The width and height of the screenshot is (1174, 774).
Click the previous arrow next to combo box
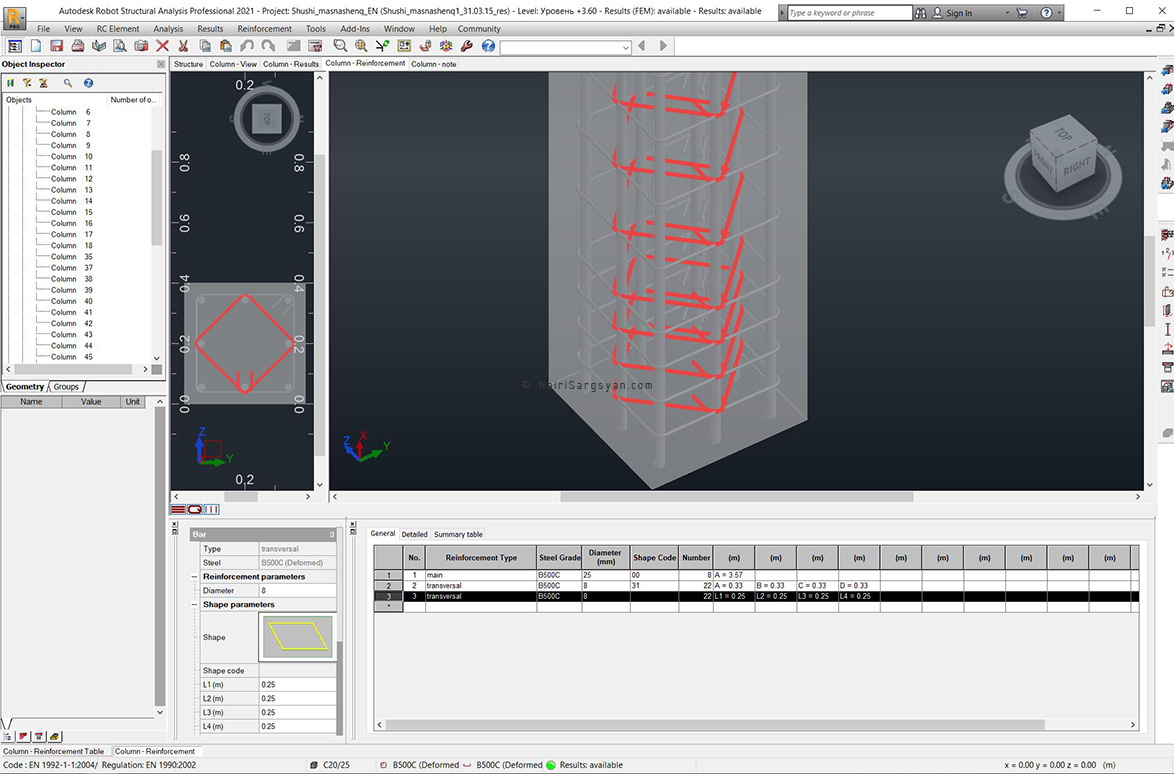642,46
